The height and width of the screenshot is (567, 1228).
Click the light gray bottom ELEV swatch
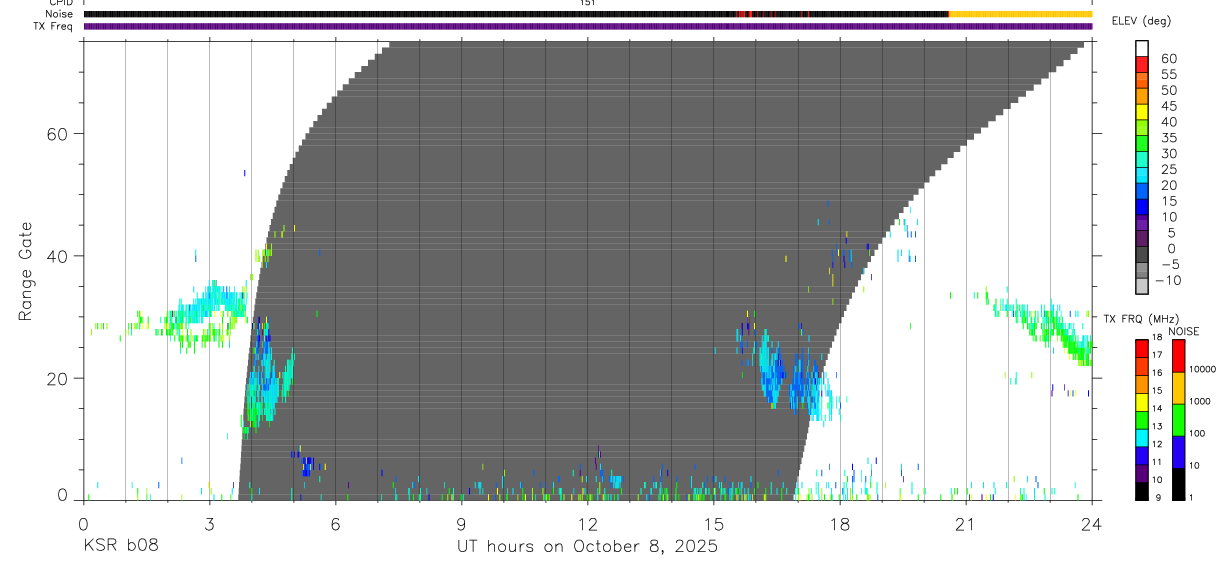1142,286
